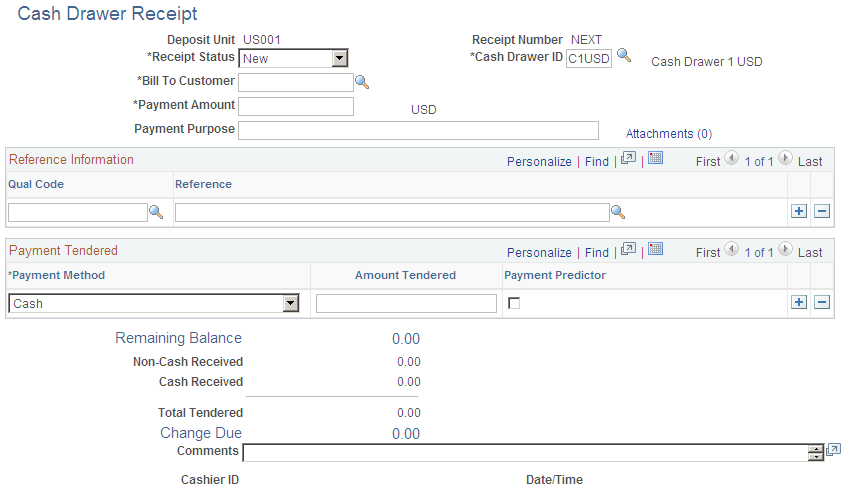Click the Remaining Balance value 0.00
This screenshot has height=495, width=844.
(406, 339)
